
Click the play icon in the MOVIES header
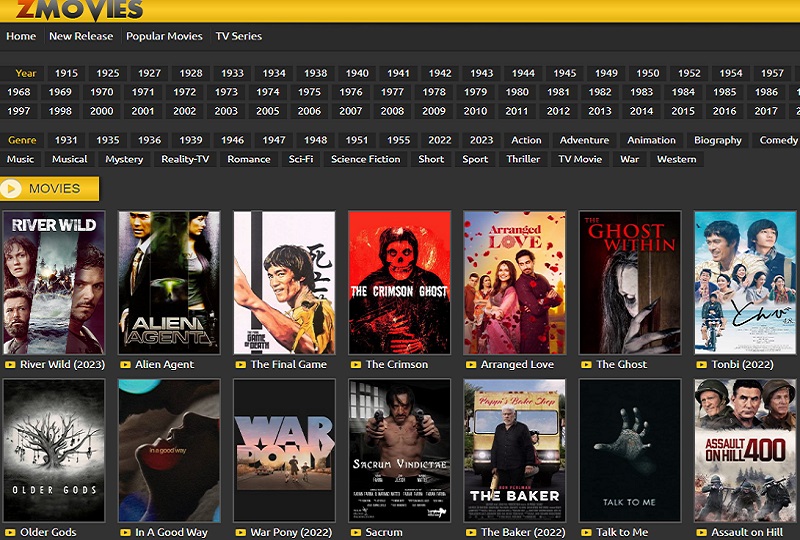pos(11,189)
